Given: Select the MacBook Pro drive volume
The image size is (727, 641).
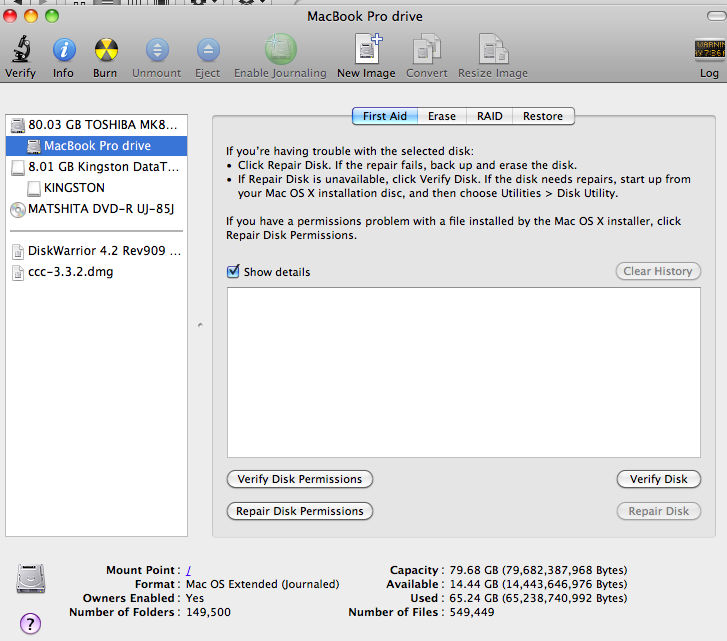Looking at the screenshot, I should pos(96,146).
